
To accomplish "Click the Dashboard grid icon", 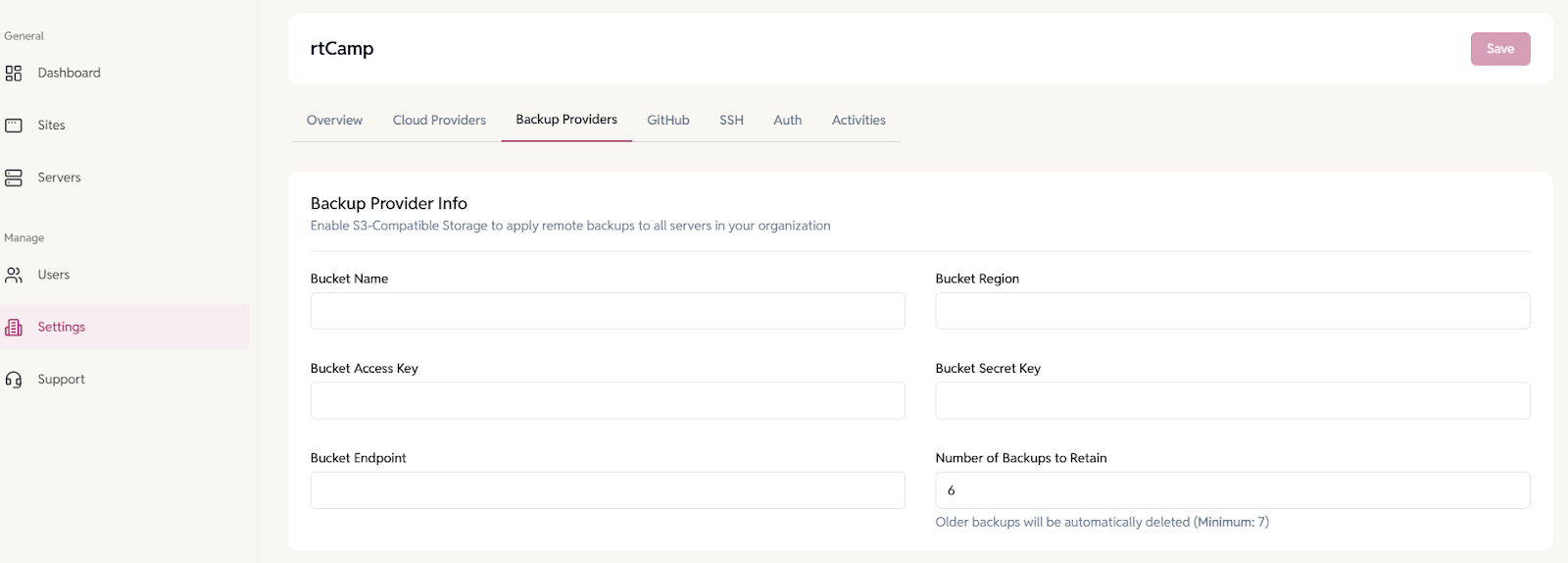I will tap(14, 74).
